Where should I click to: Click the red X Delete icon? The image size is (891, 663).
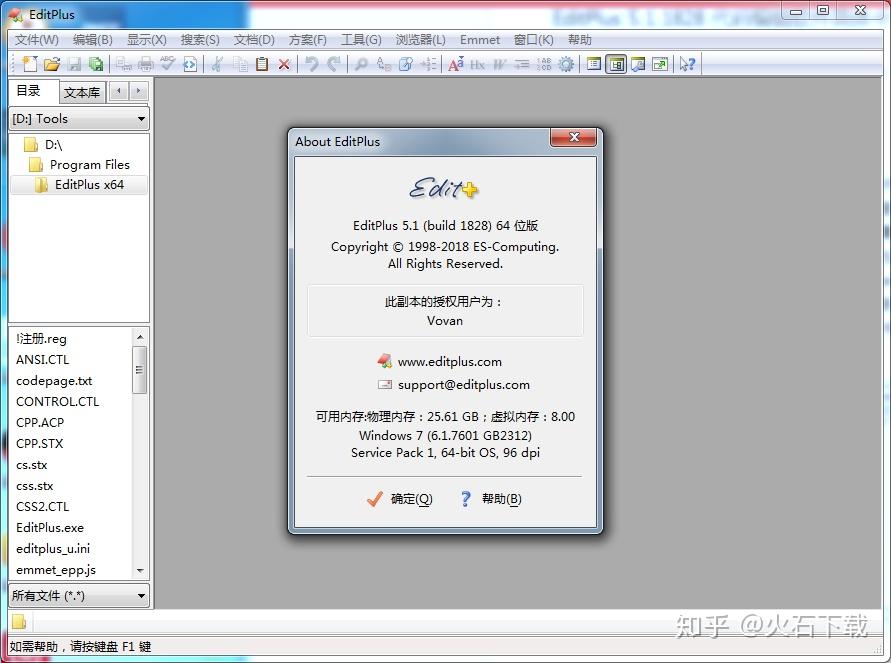284,64
